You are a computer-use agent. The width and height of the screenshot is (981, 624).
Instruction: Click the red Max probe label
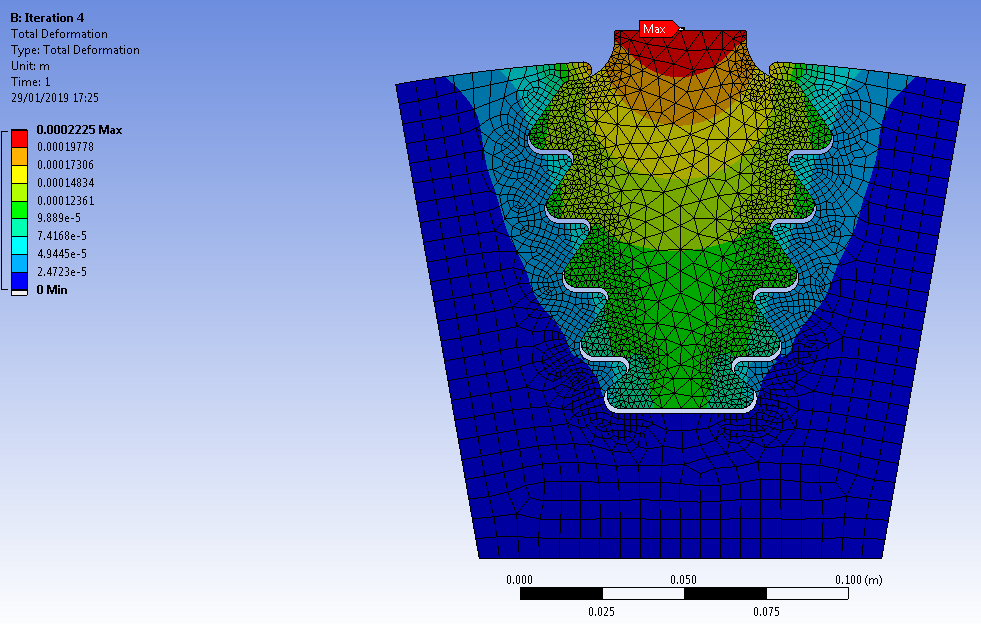coord(658,29)
